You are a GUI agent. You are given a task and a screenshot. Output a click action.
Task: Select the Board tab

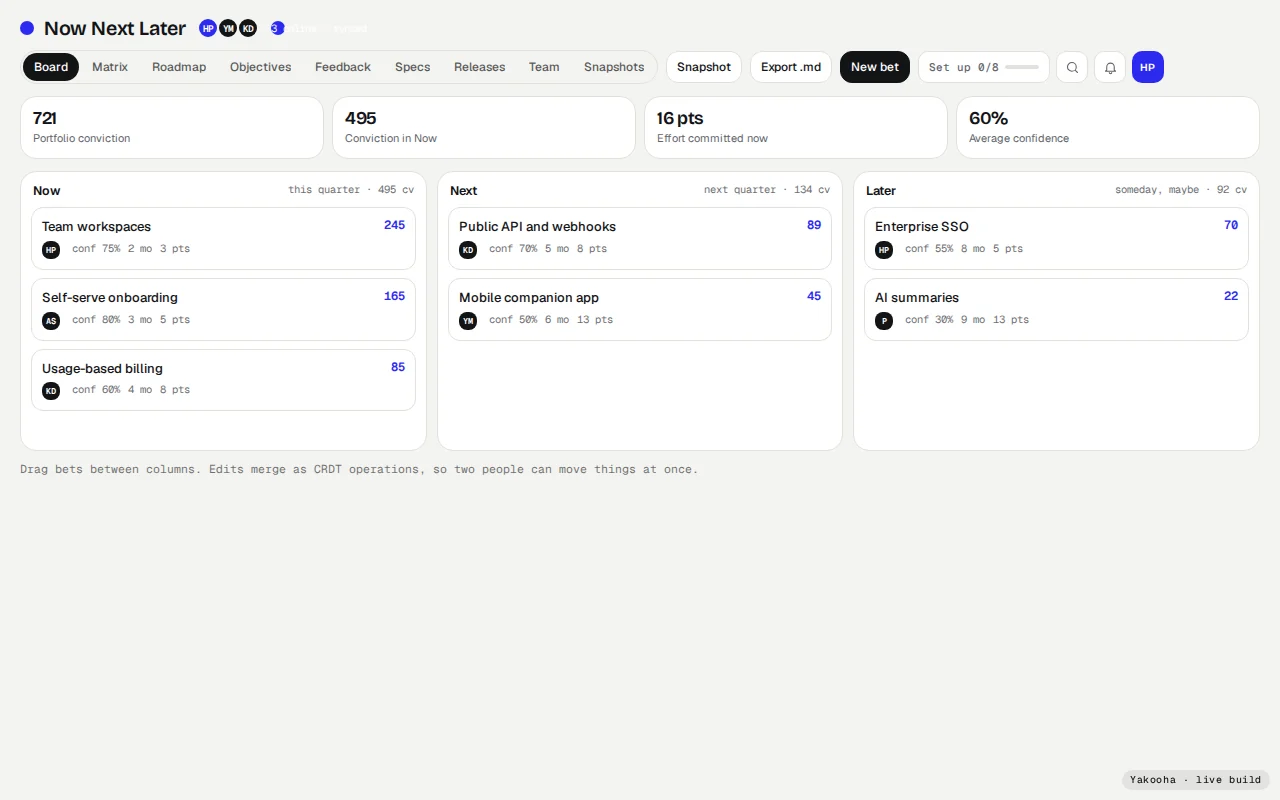click(x=51, y=67)
